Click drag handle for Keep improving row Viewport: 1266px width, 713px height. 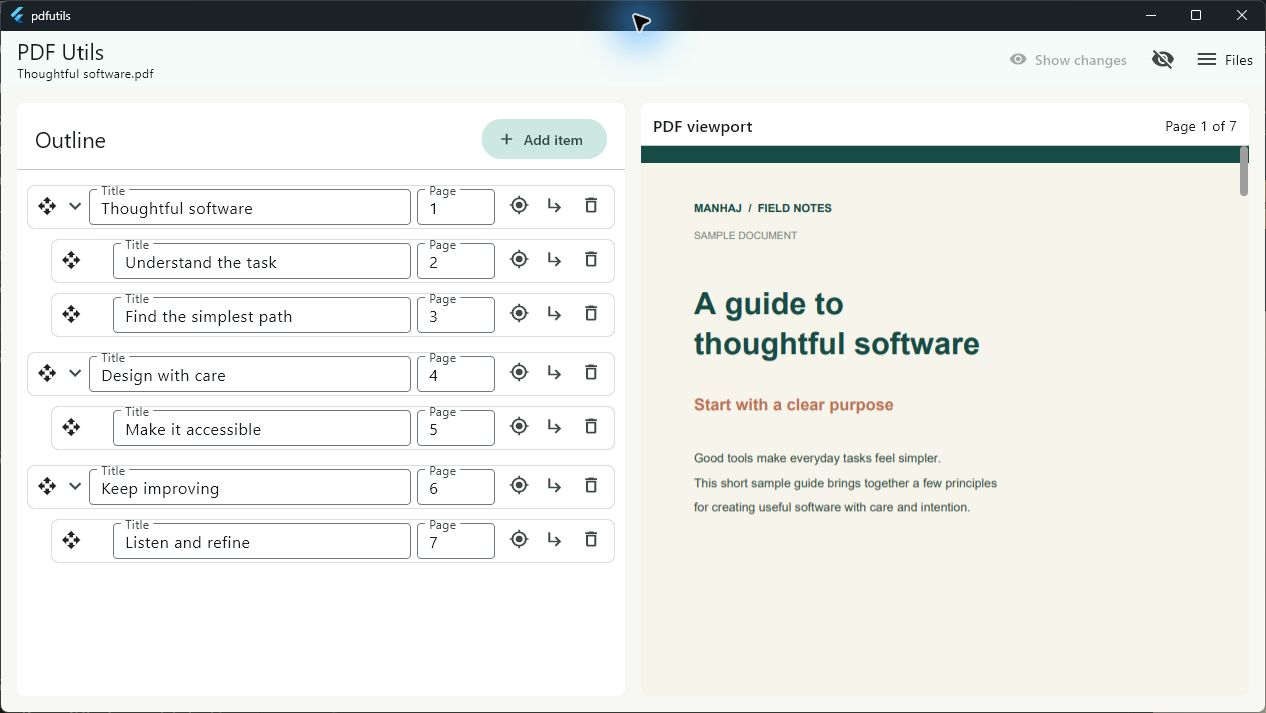pos(47,486)
